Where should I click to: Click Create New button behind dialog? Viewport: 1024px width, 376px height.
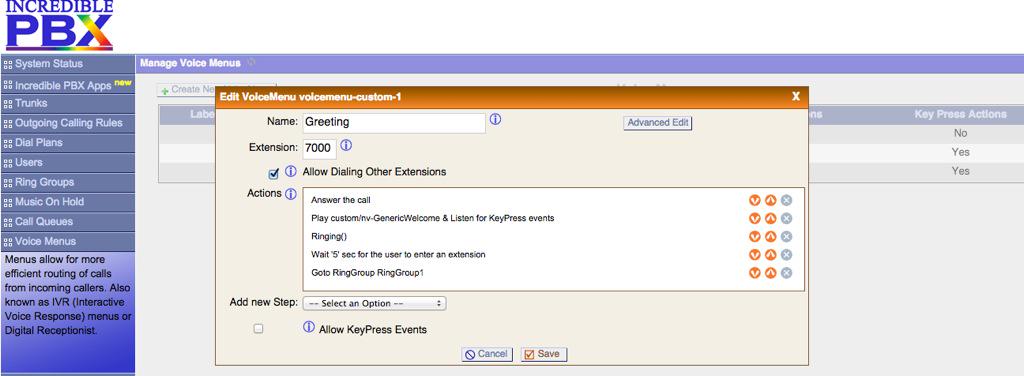click(187, 90)
